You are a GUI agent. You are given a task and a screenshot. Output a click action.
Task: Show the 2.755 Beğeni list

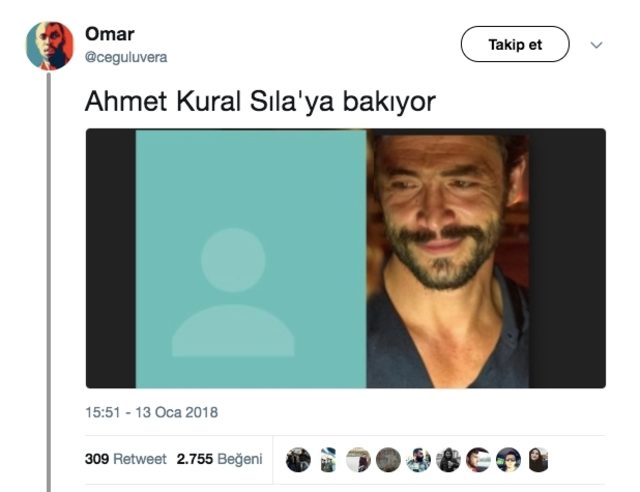pos(220,459)
